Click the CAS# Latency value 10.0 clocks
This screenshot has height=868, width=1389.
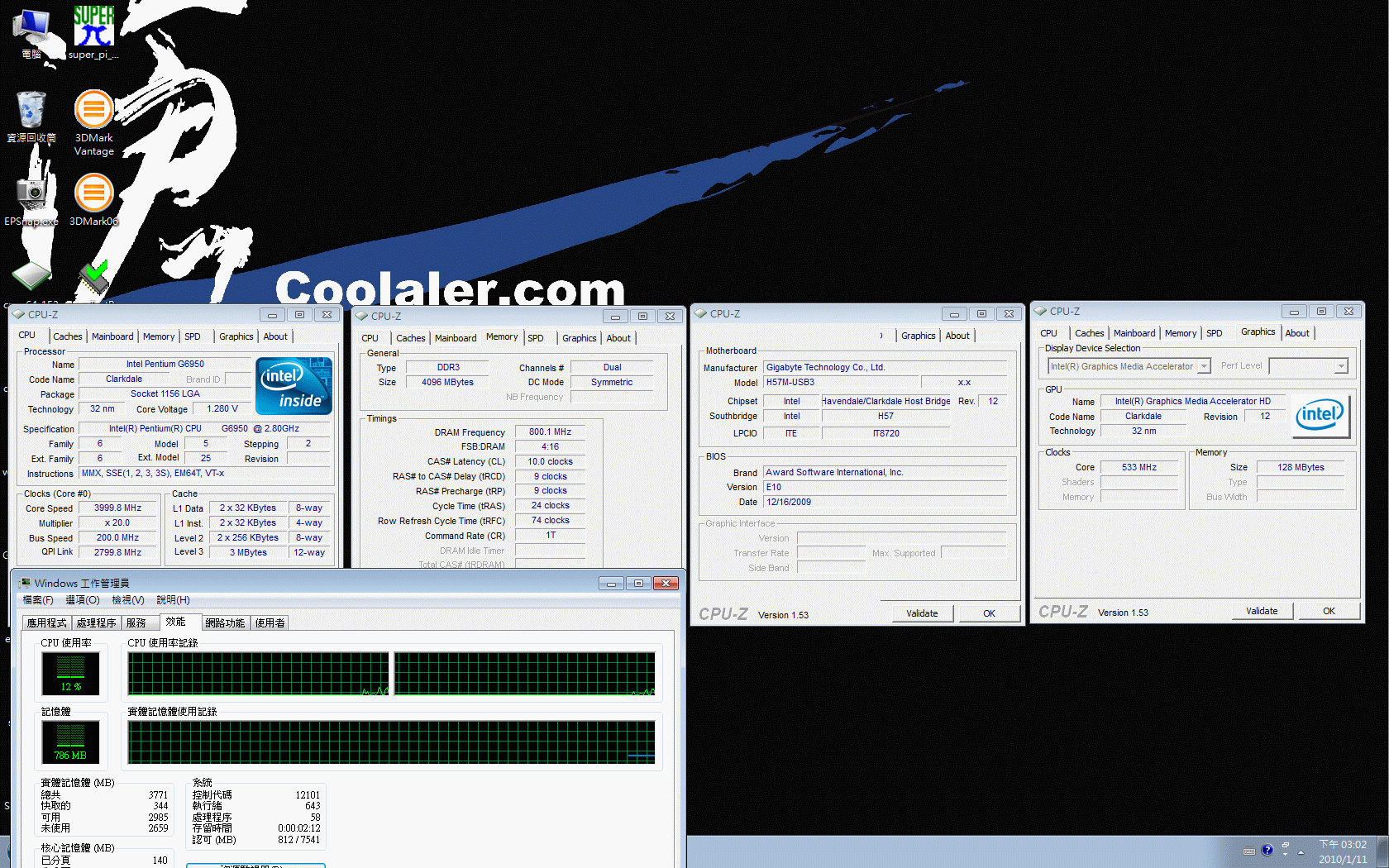[551, 461]
